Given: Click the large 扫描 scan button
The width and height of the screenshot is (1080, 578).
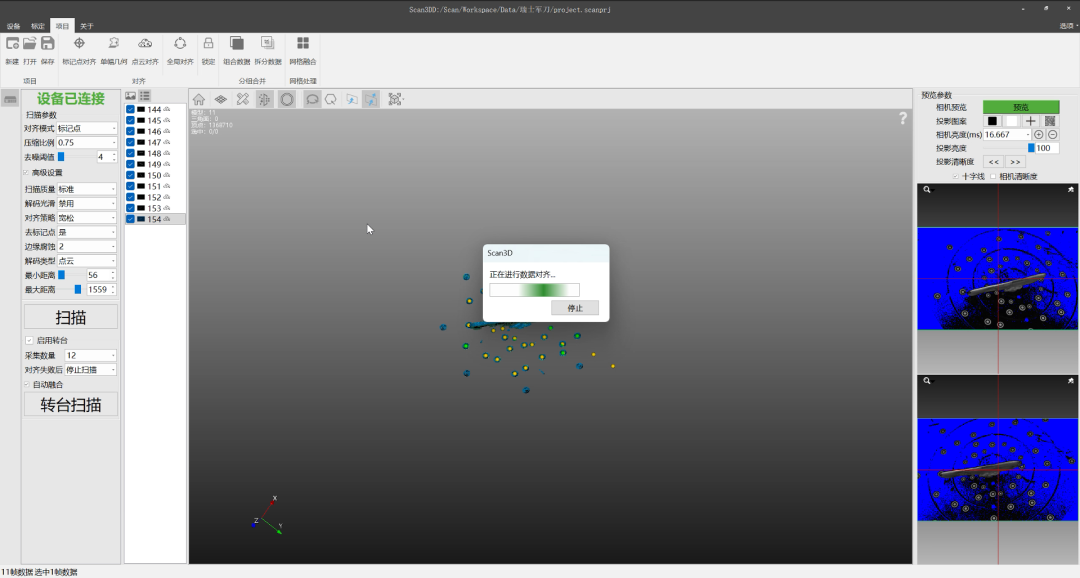Looking at the screenshot, I should pyautogui.click(x=71, y=318).
